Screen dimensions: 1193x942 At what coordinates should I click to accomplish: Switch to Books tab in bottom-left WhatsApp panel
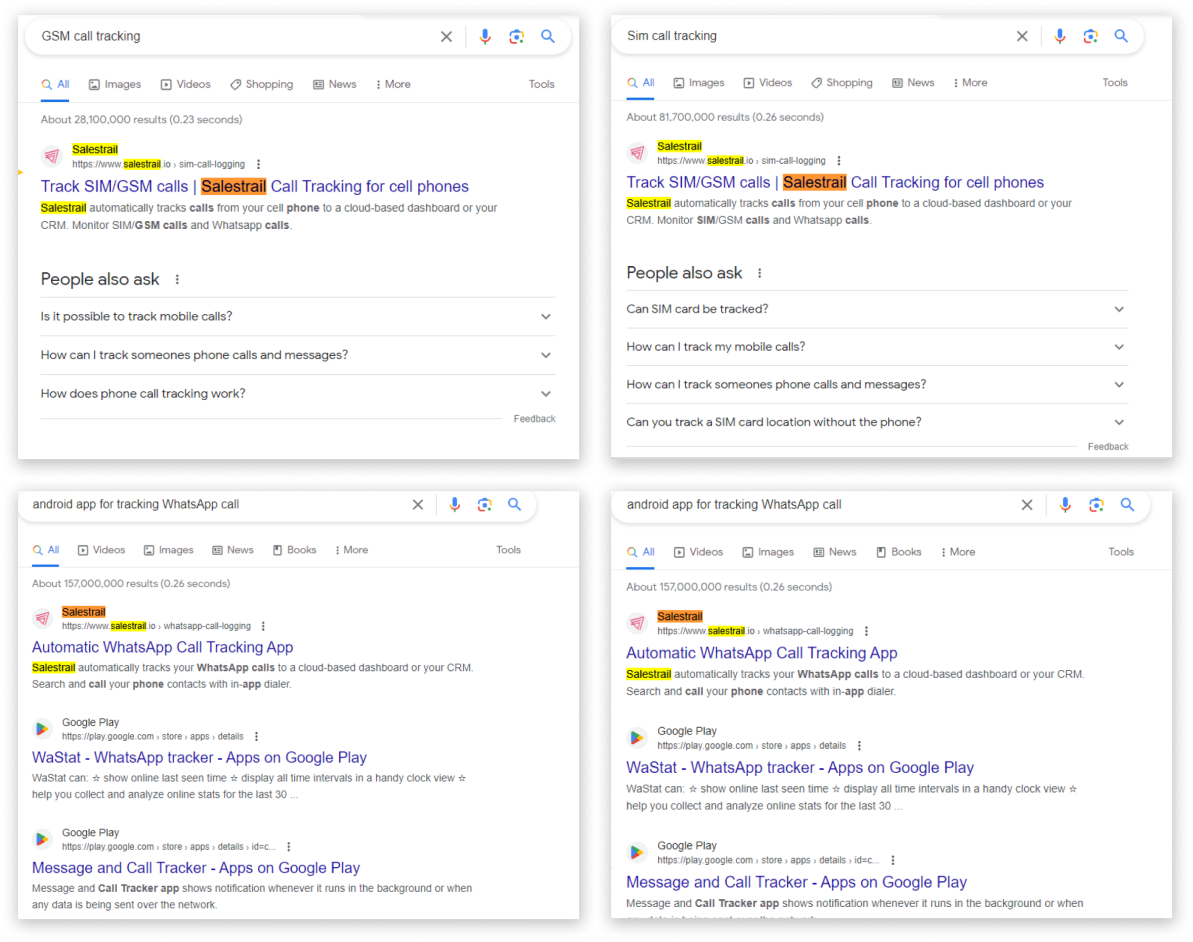(294, 550)
